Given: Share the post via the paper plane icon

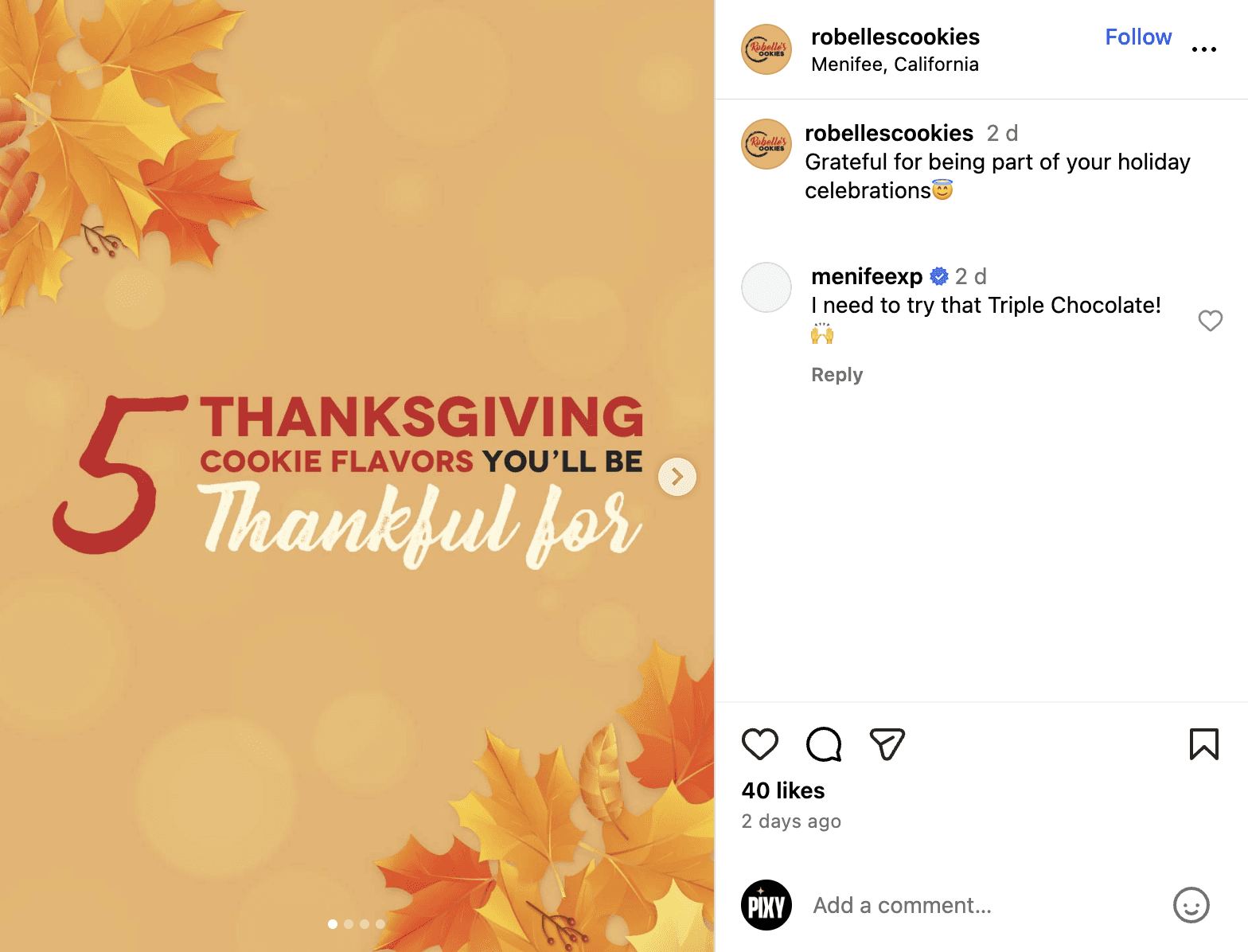Looking at the screenshot, I should pos(887,744).
